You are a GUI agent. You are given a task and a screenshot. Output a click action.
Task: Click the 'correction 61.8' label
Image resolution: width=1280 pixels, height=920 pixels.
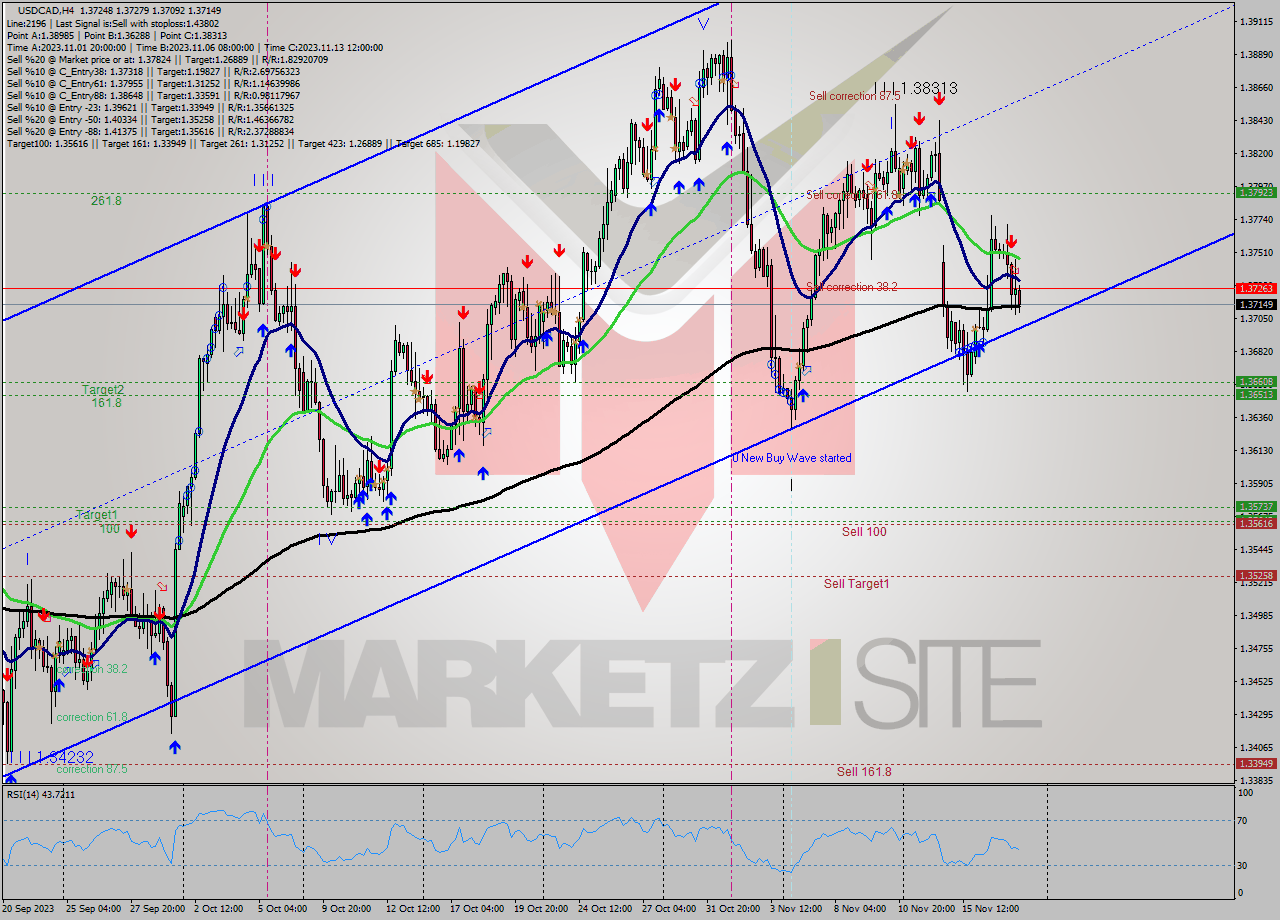(92, 717)
